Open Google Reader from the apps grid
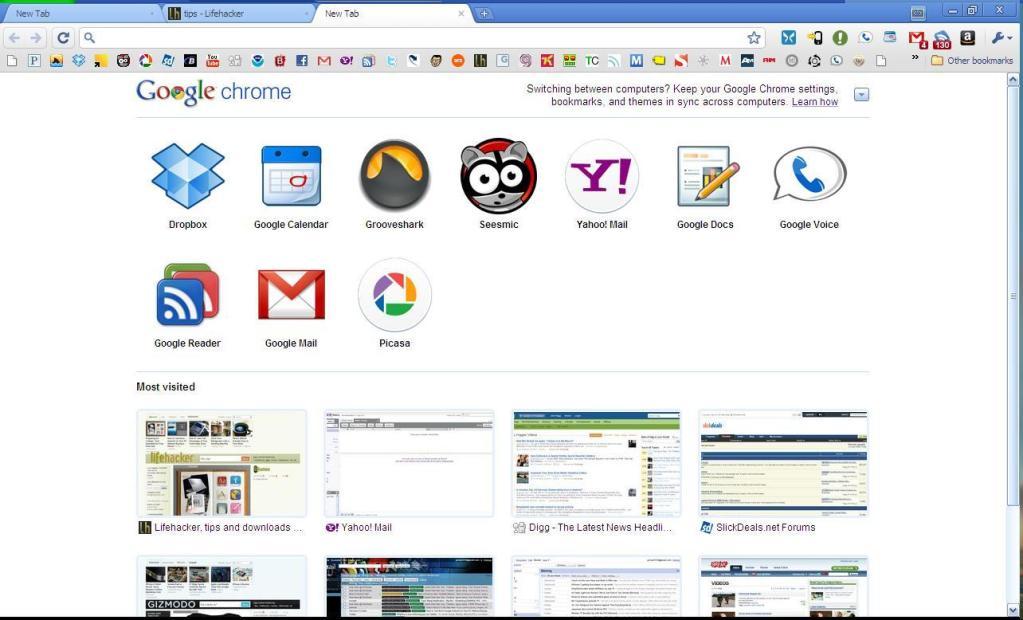Image resolution: width=1023 pixels, height=620 pixels. coord(187,294)
